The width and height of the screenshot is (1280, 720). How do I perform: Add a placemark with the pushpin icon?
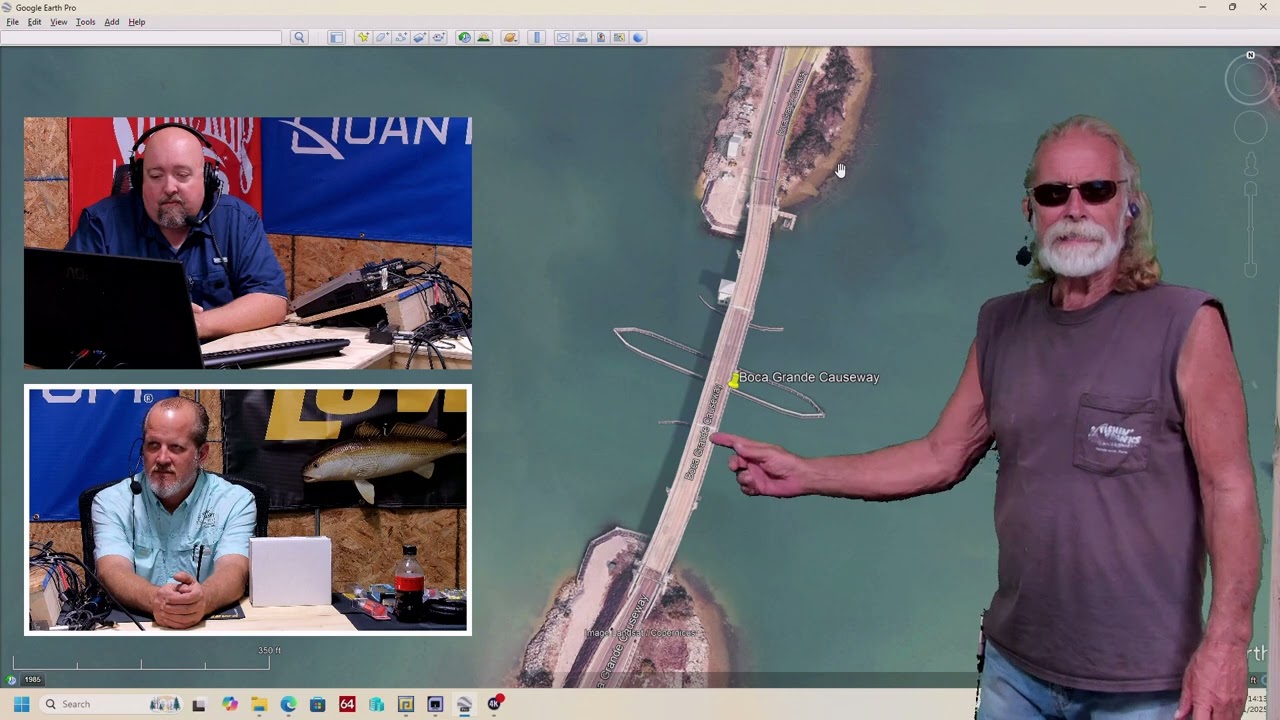[363, 37]
